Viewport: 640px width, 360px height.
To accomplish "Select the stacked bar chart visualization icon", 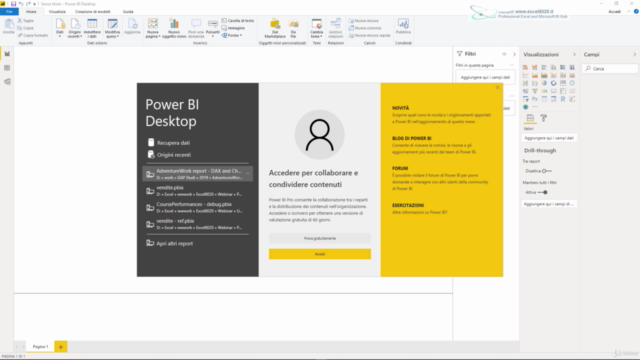I will [526, 67].
